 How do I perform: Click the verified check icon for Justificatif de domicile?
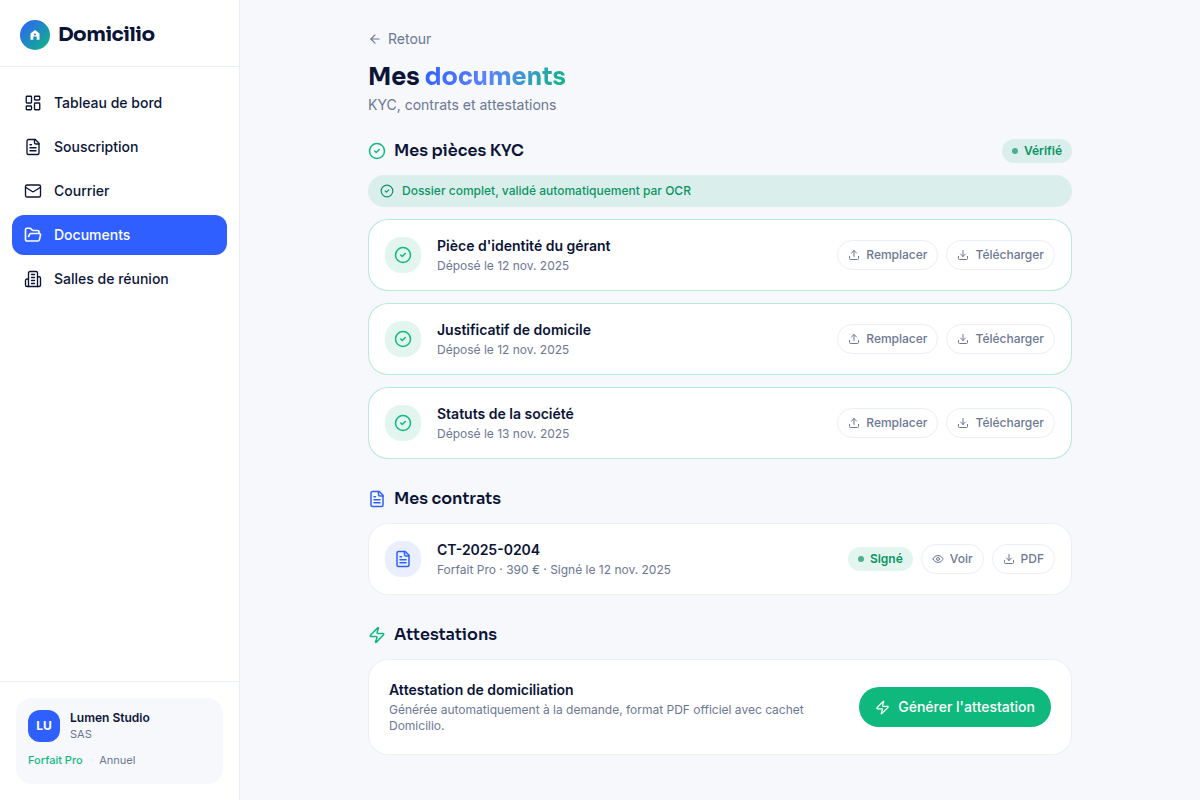(x=403, y=339)
